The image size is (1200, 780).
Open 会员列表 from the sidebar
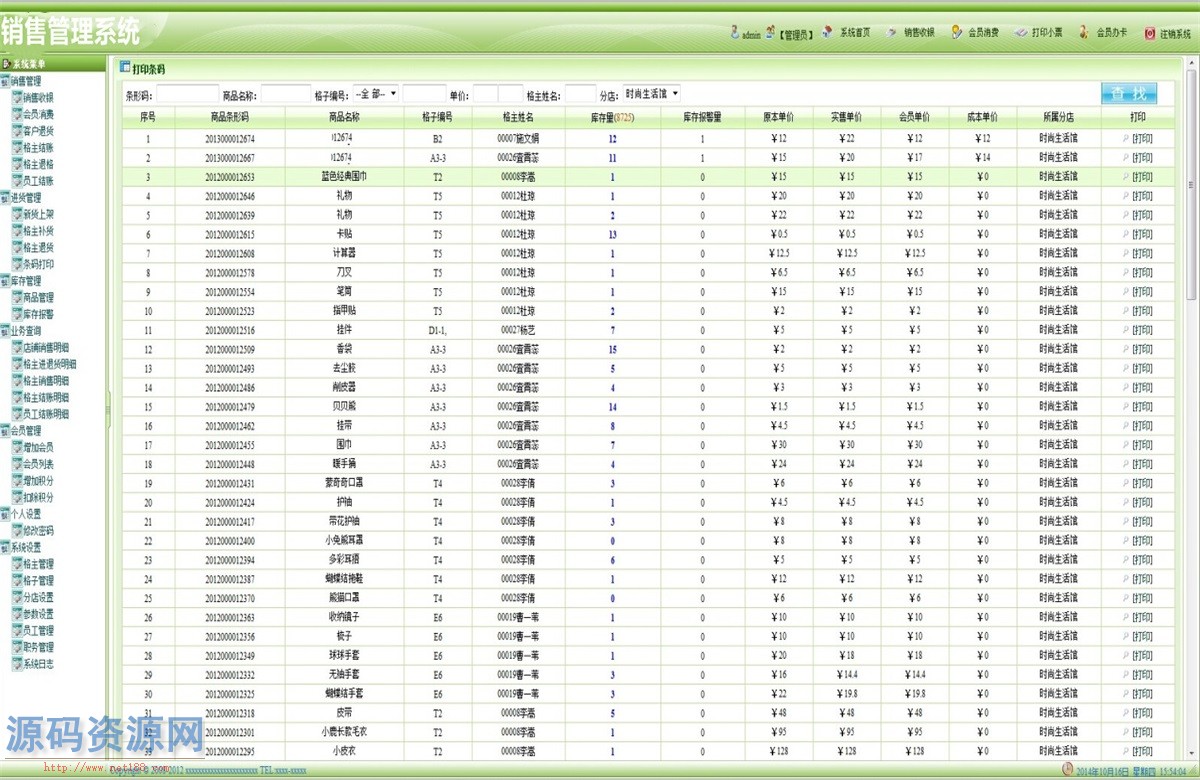click(x=38, y=464)
